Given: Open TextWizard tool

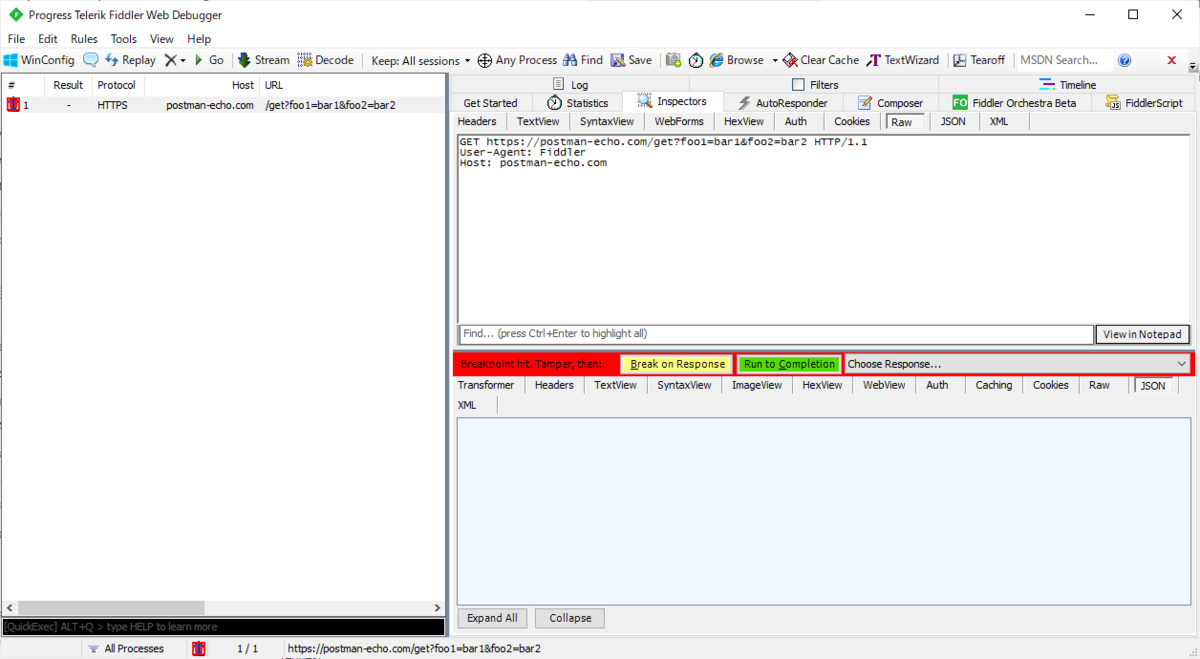Looking at the screenshot, I should tap(903, 60).
